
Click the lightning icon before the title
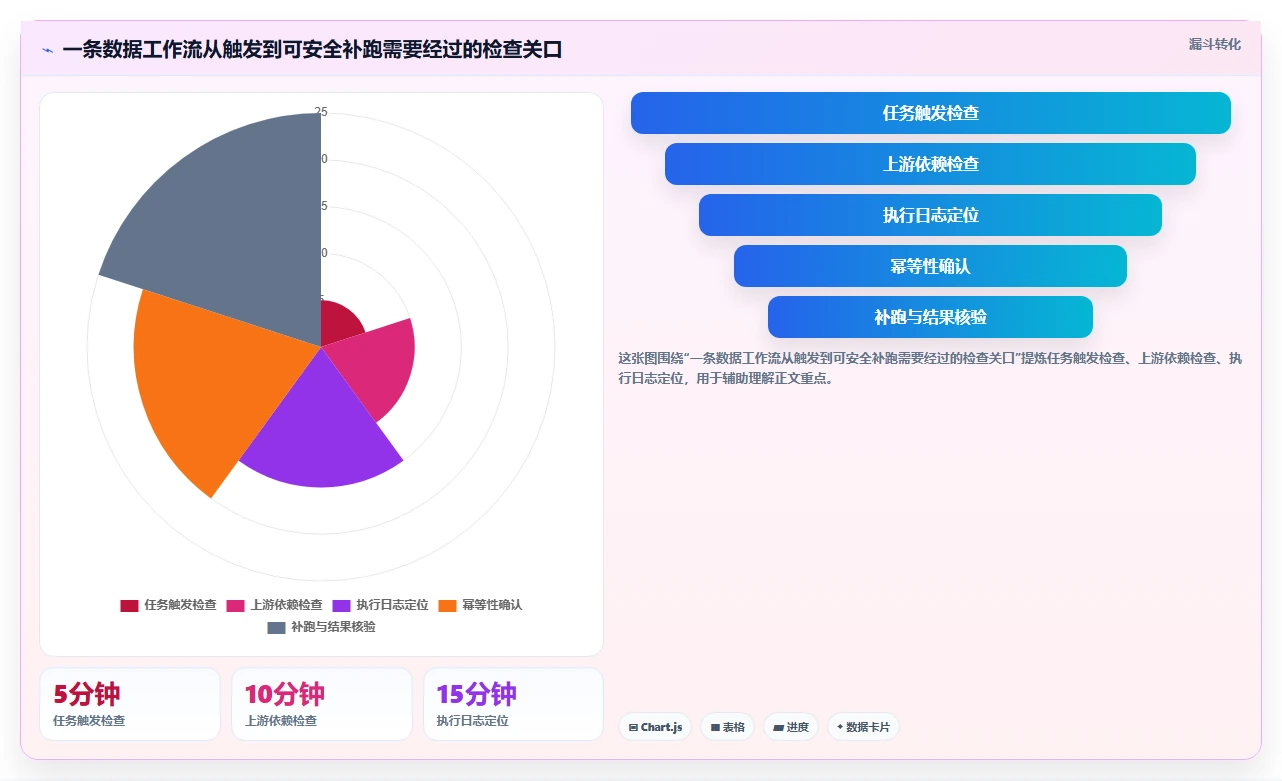point(47,50)
